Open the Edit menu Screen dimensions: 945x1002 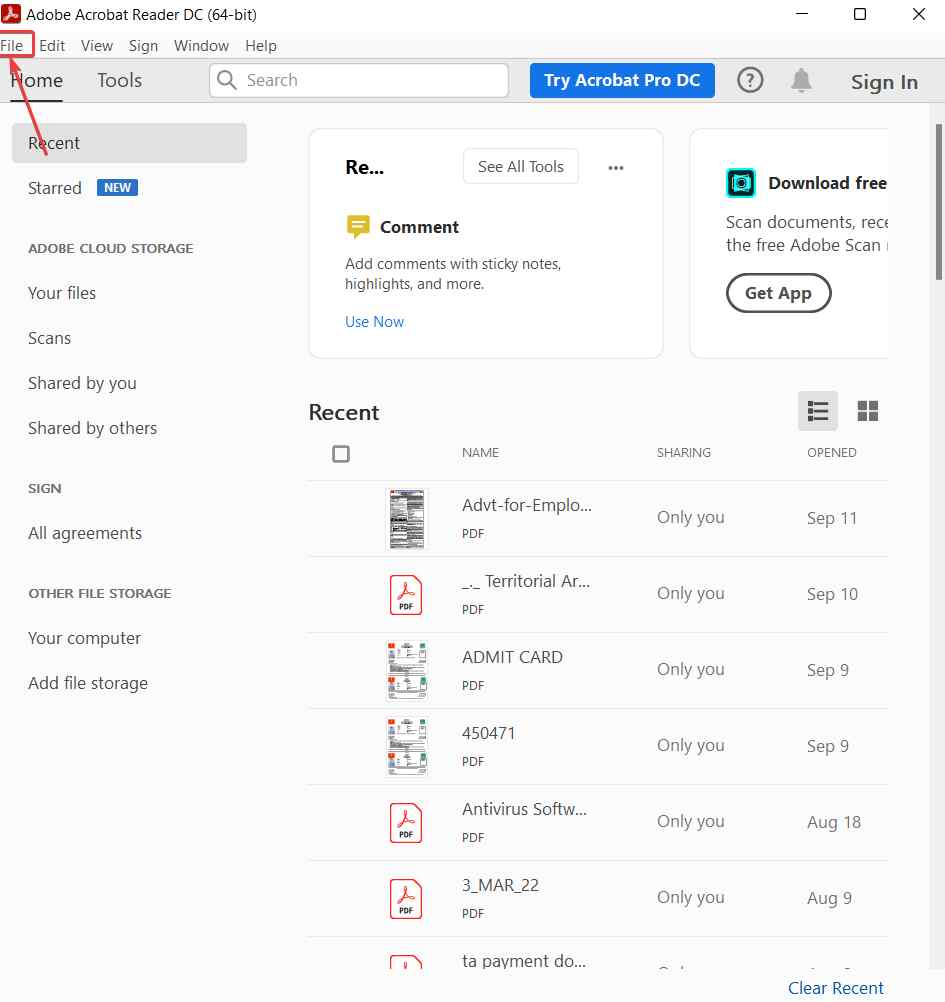pos(52,46)
